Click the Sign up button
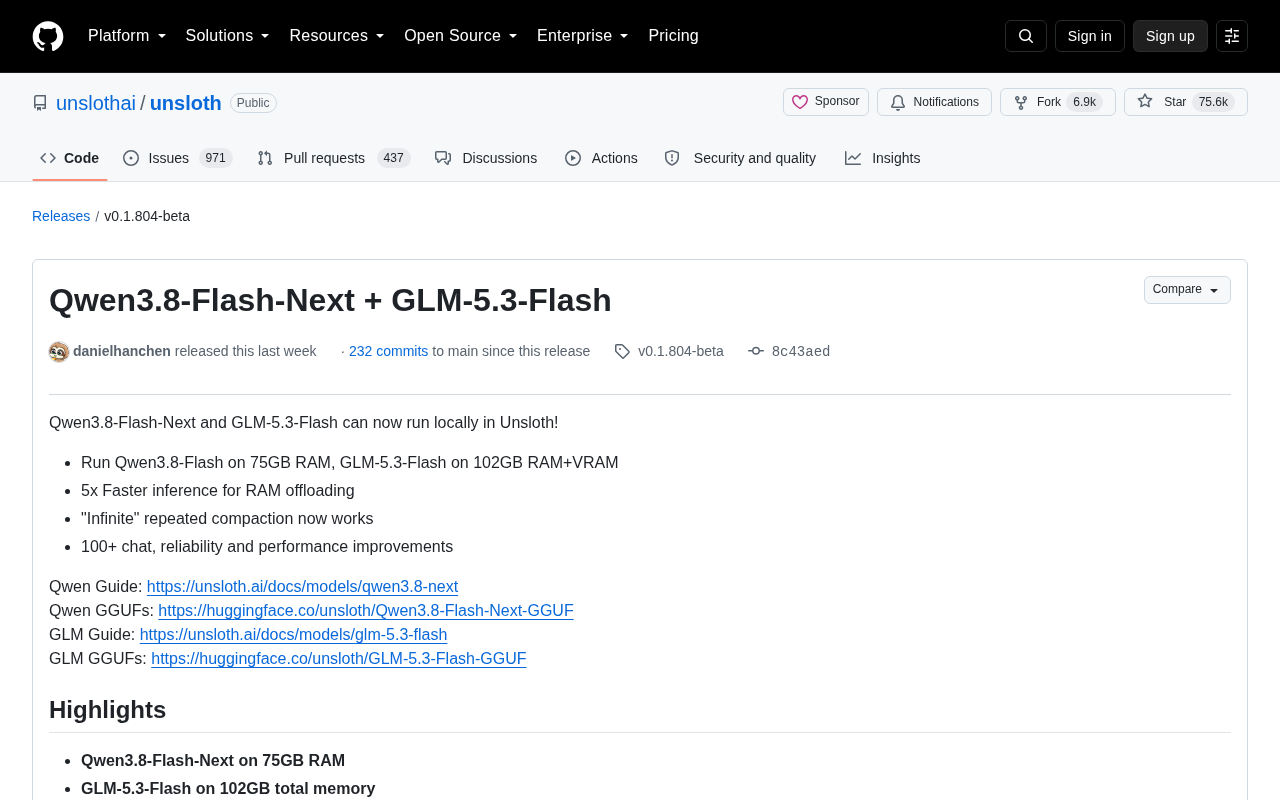 (1170, 36)
